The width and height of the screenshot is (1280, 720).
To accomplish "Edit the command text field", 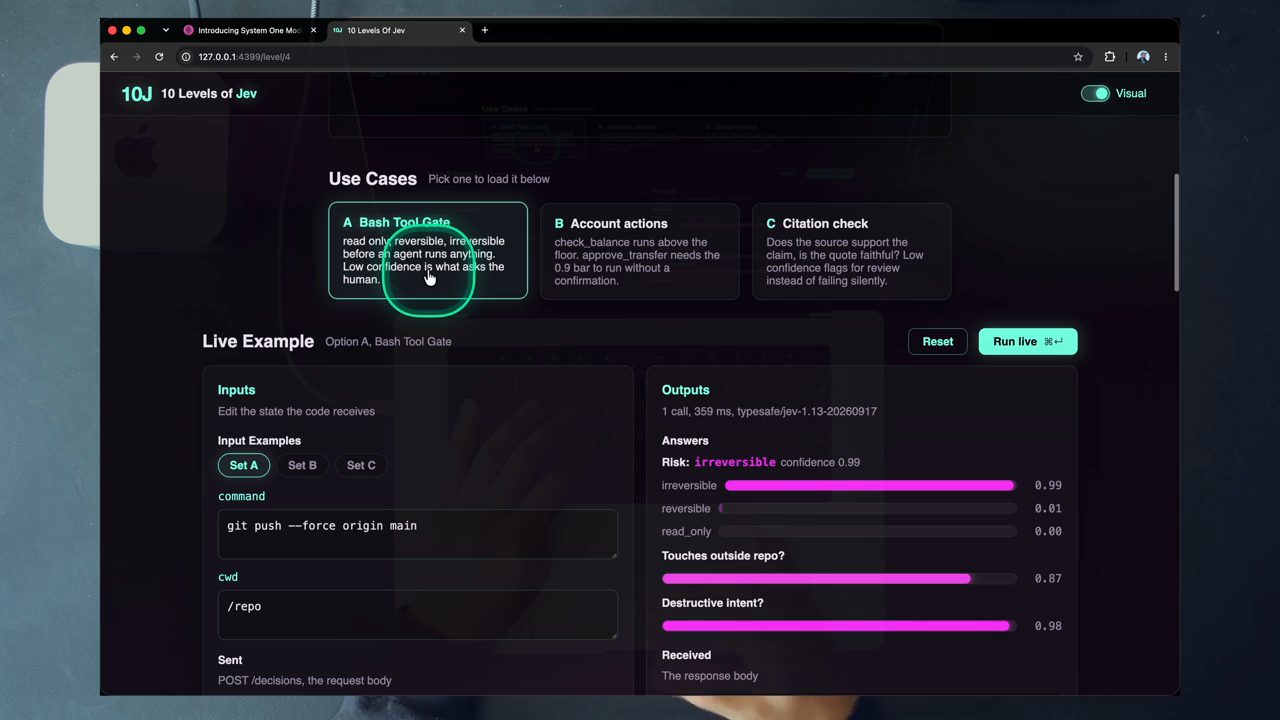I will coord(417,534).
